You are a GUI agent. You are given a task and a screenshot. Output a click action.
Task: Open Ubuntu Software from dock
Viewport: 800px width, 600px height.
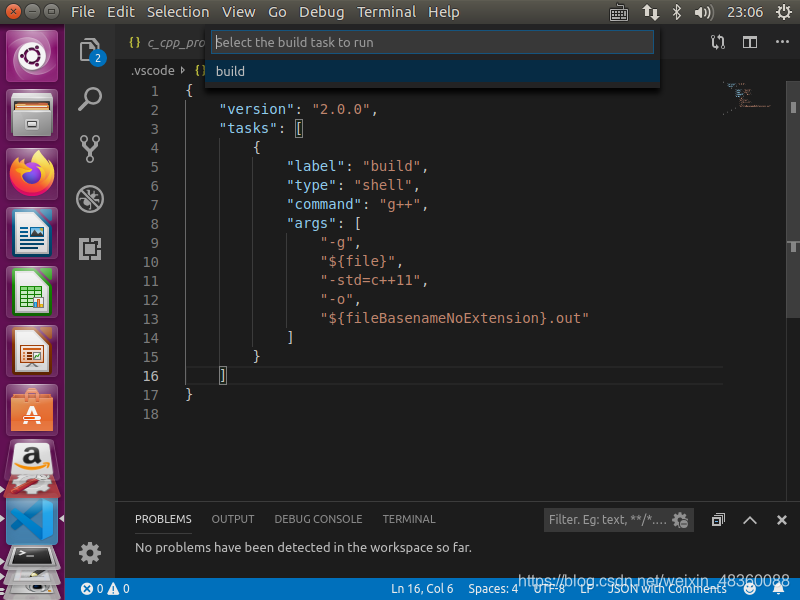tap(32, 410)
